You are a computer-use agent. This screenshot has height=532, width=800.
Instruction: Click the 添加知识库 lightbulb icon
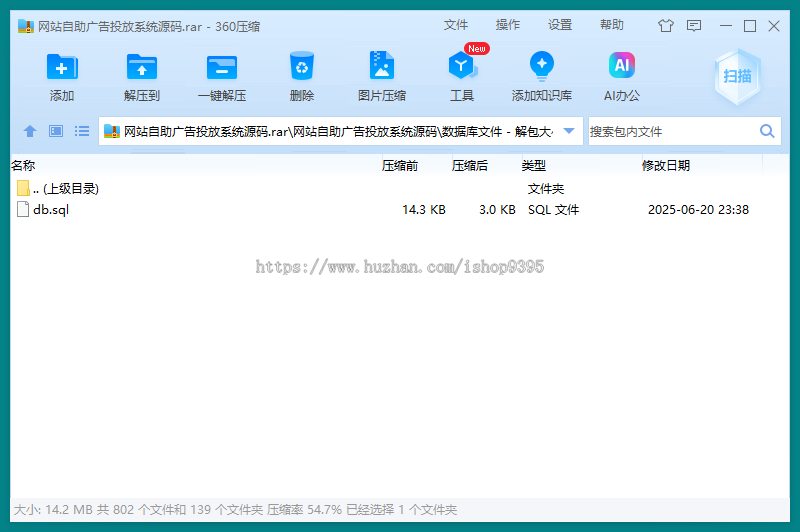[x=542, y=66]
